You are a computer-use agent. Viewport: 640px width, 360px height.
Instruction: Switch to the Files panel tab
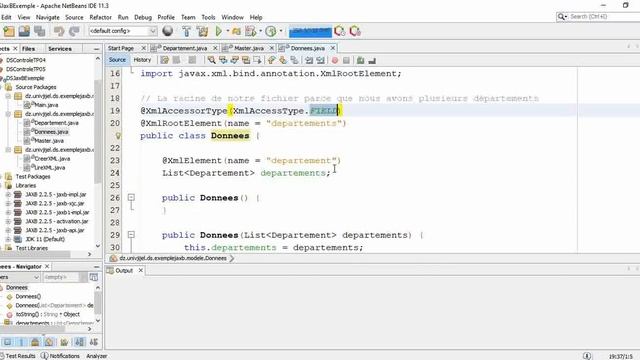(28, 49)
